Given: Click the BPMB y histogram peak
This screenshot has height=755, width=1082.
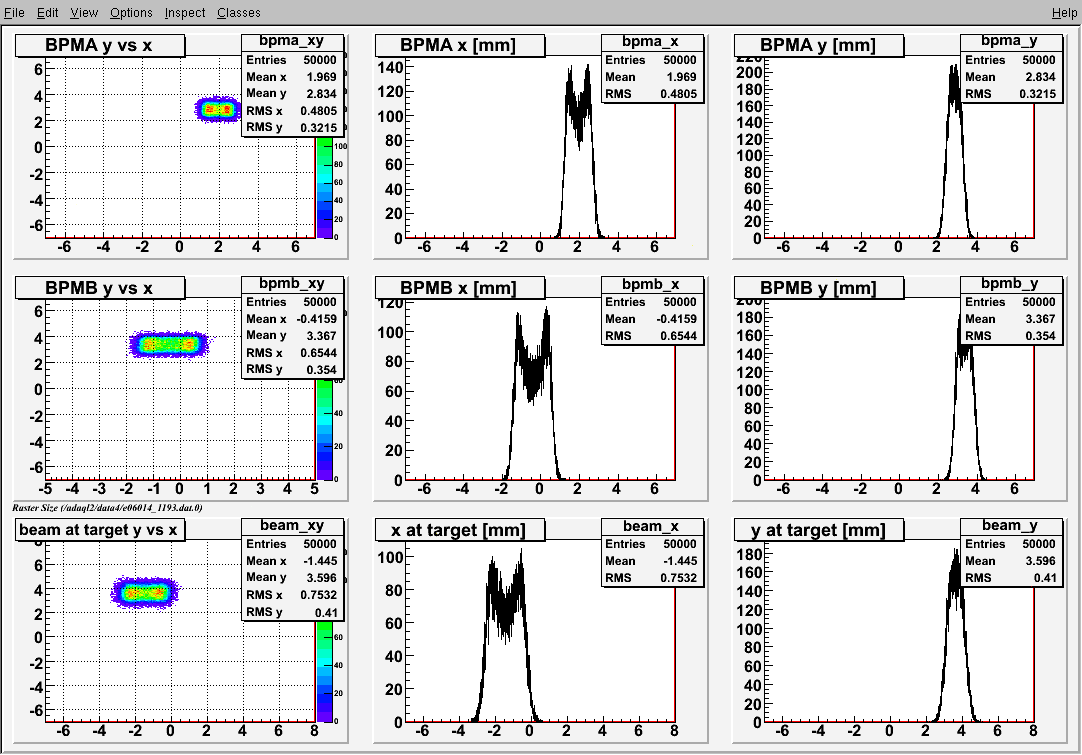Looking at the screenshot, I should [965, 397].
